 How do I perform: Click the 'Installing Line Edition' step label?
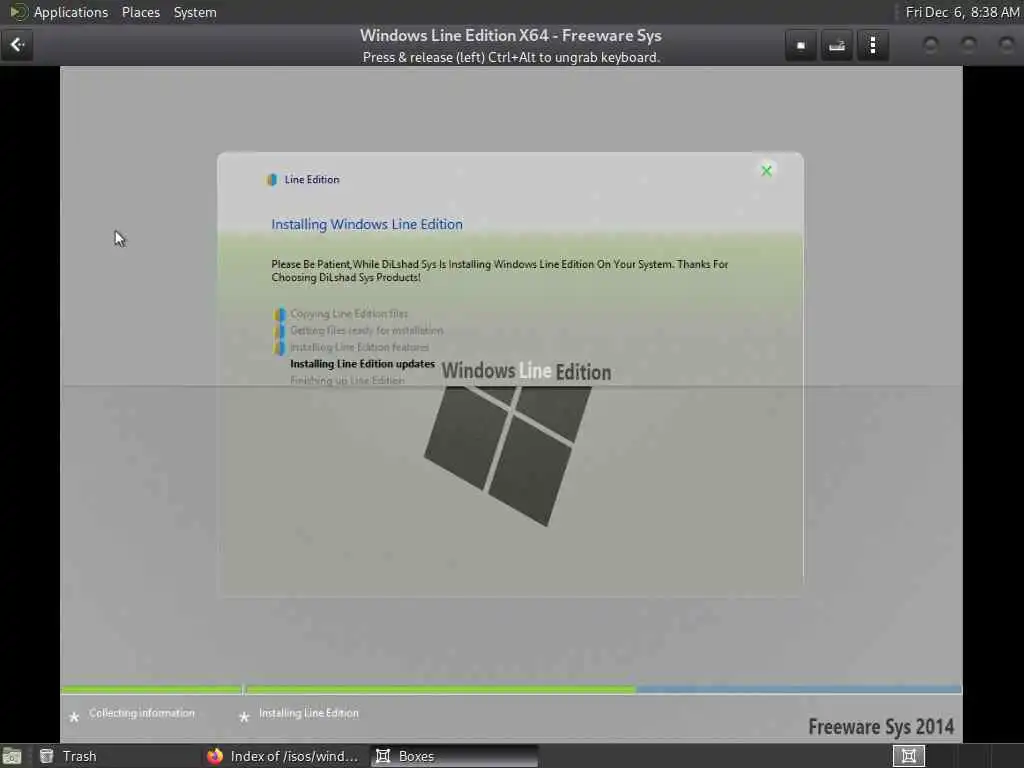click(x=309, y=713)
